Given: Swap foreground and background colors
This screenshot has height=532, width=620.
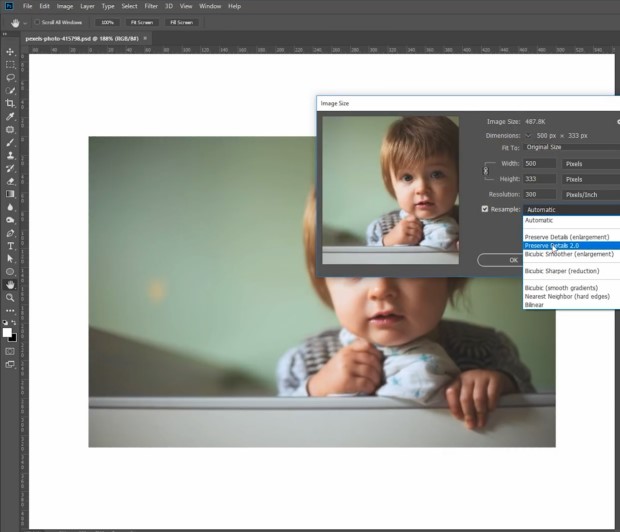Looking at the screenshot, I should coord(14,323).
